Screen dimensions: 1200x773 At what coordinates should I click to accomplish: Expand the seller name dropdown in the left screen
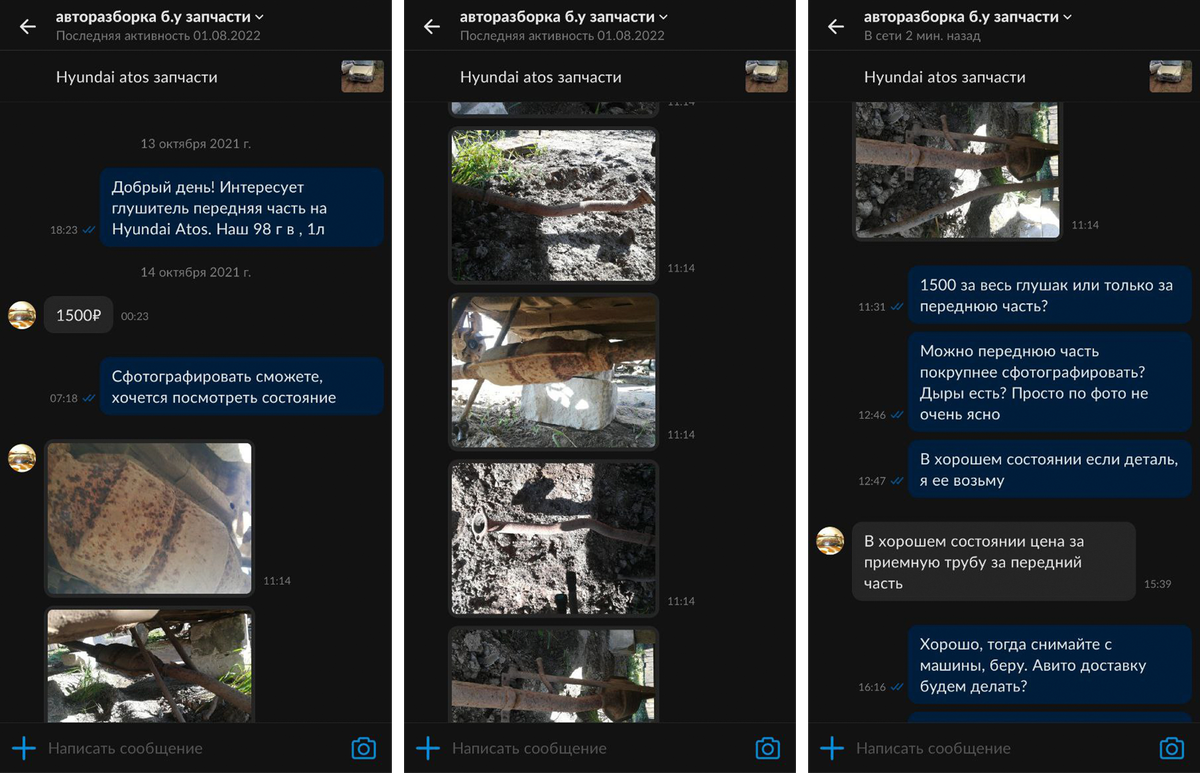pyautogui.click(x=259, y=17)
